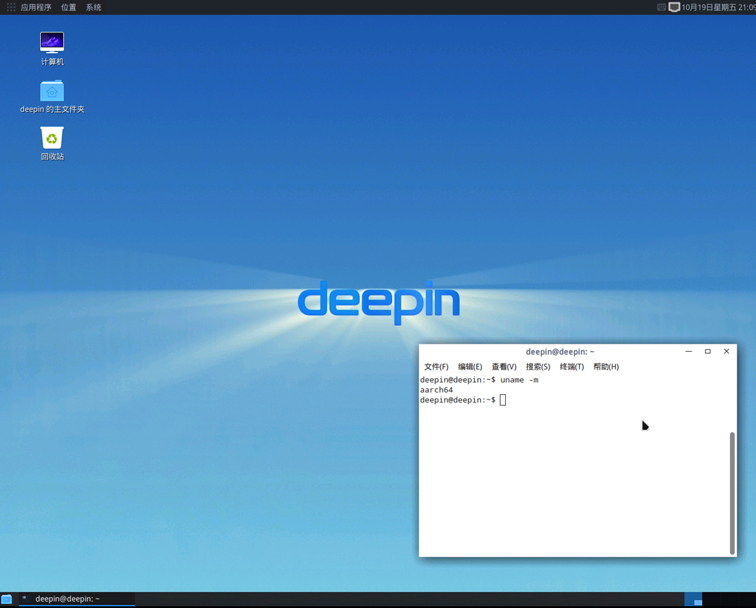Open the 计算机 desktop icon
756x608 pixels.
tap(52, 48)
